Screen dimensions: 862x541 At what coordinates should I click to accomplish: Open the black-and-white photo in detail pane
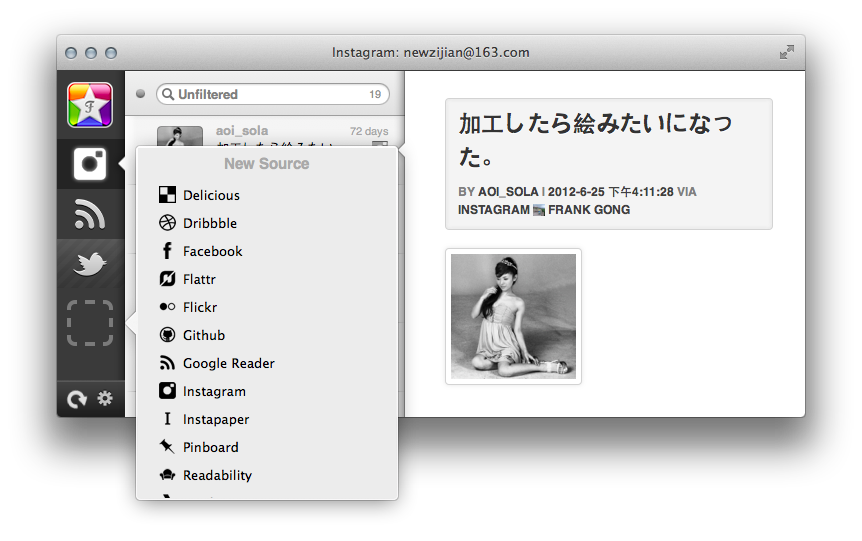click(x=513, y=316)
